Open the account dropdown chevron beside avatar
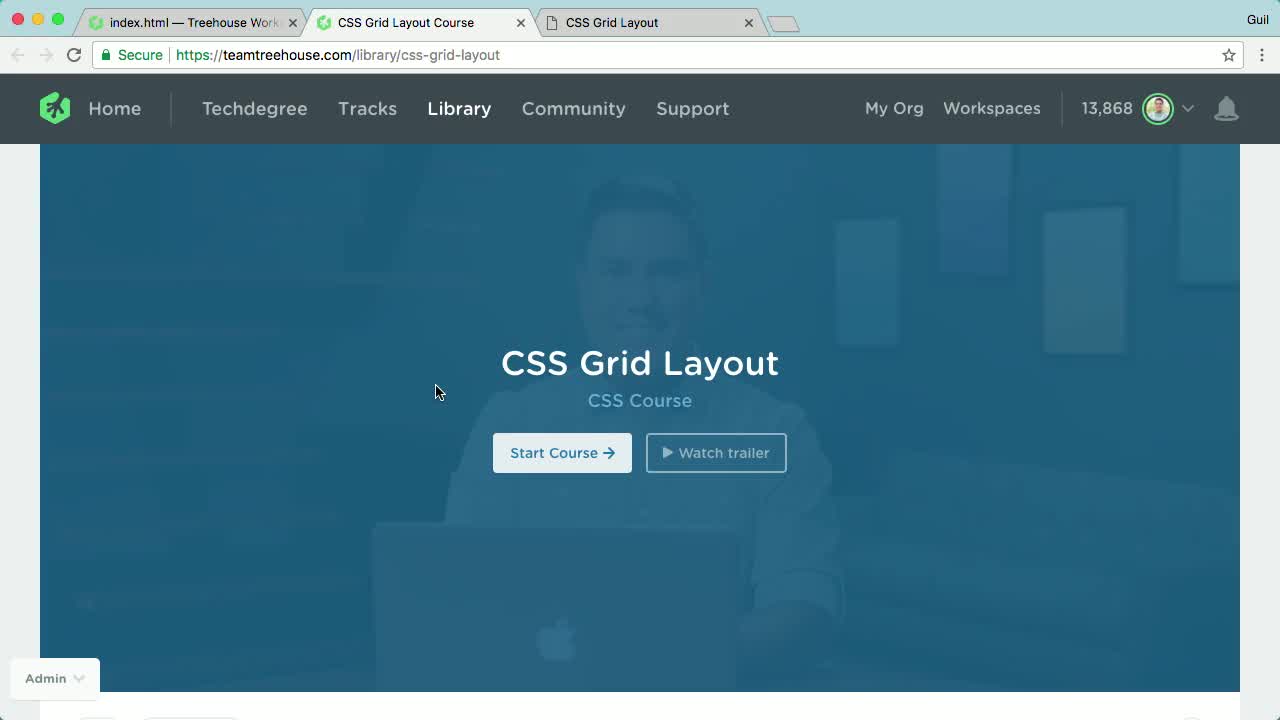The height and width of the screenshot is (720, 1280). click(x=1188, y=108)
